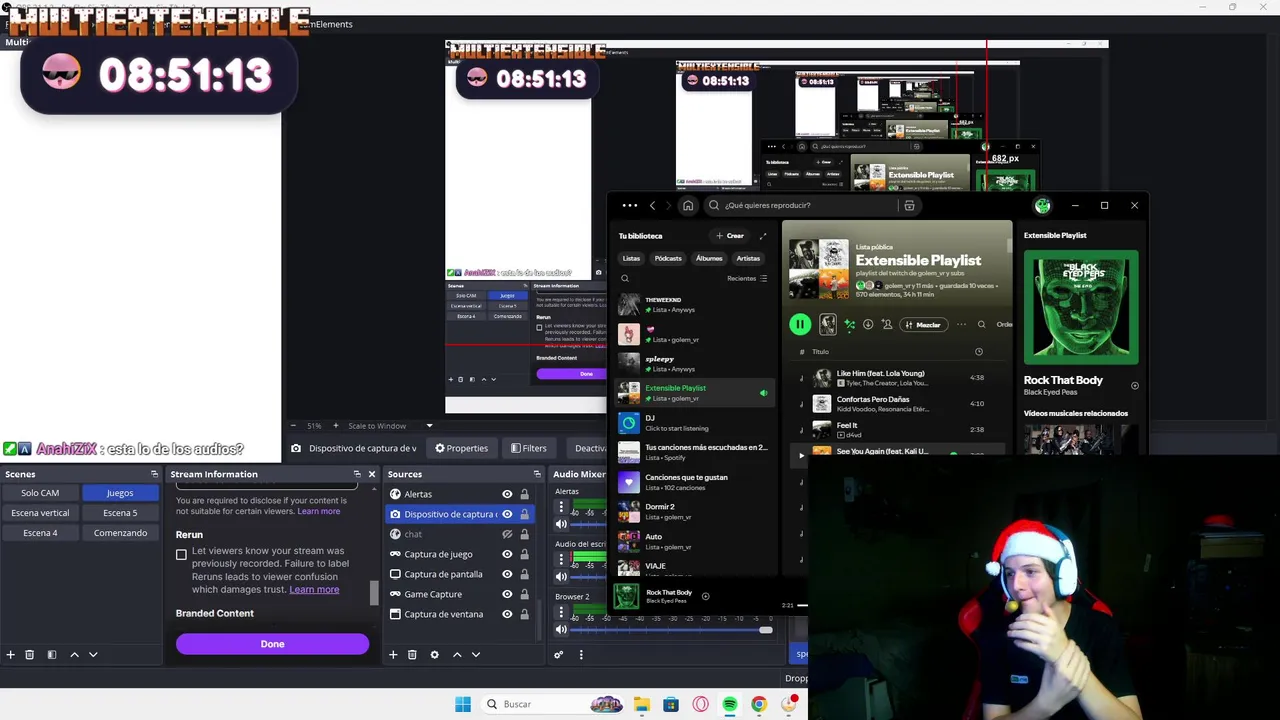This screenshot has width=1280, height=720.
Task: Unlock the Captura de ventana source
Action: click(524, 614)
